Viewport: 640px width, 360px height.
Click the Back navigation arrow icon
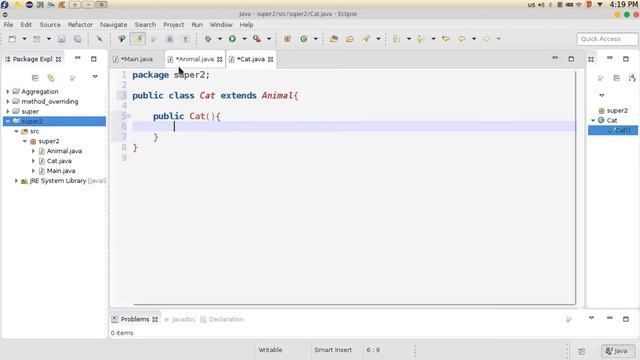pyautogui.click(x=462, y=39)
